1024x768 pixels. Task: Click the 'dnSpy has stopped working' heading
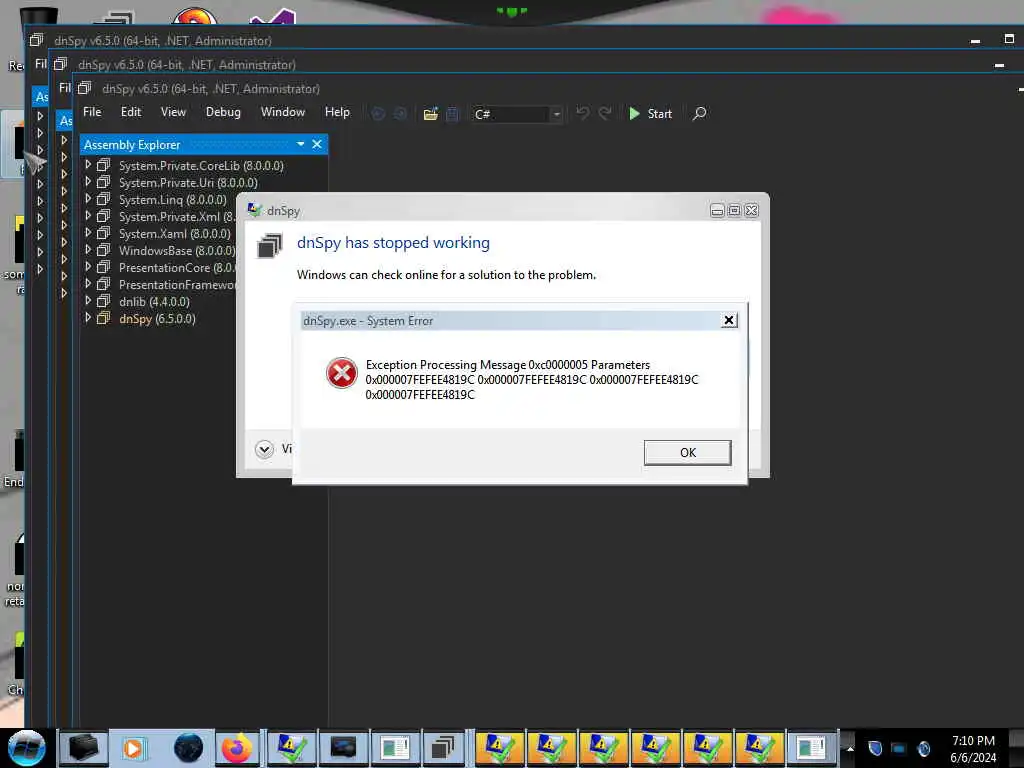pyautogui.click(x=393, y=242)
